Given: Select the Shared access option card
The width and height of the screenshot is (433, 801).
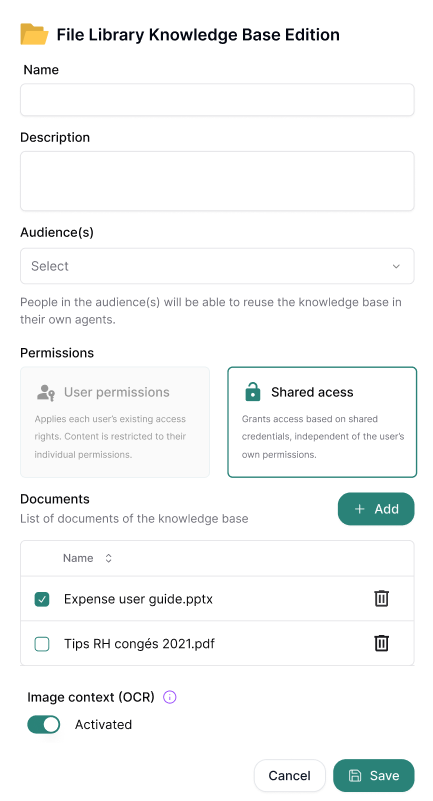Looking at the screenshot, I should pos(322,422).
